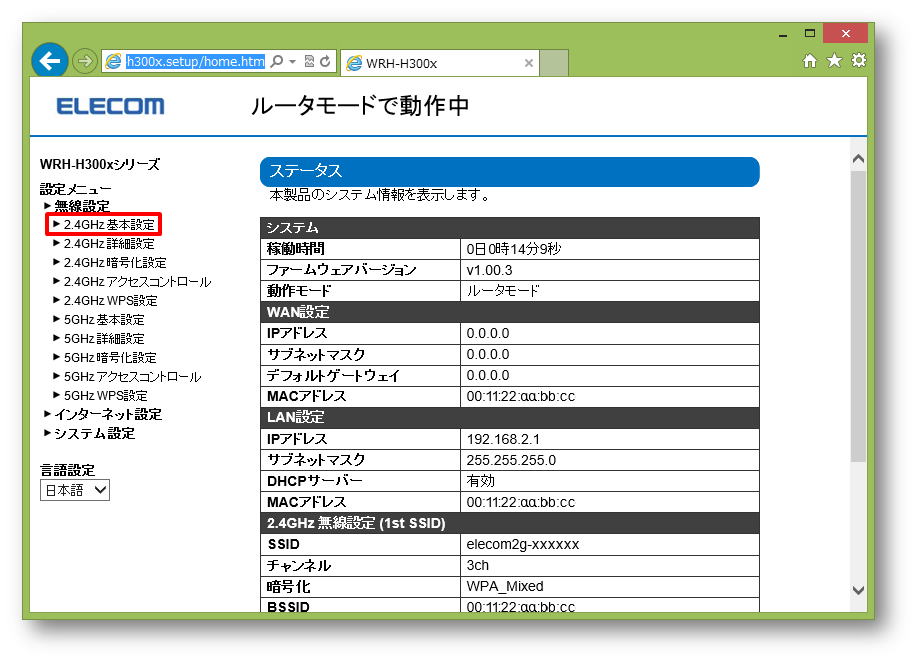917x662 pixels.
Task: Maximize the browser window
Action: pos(809,33)
